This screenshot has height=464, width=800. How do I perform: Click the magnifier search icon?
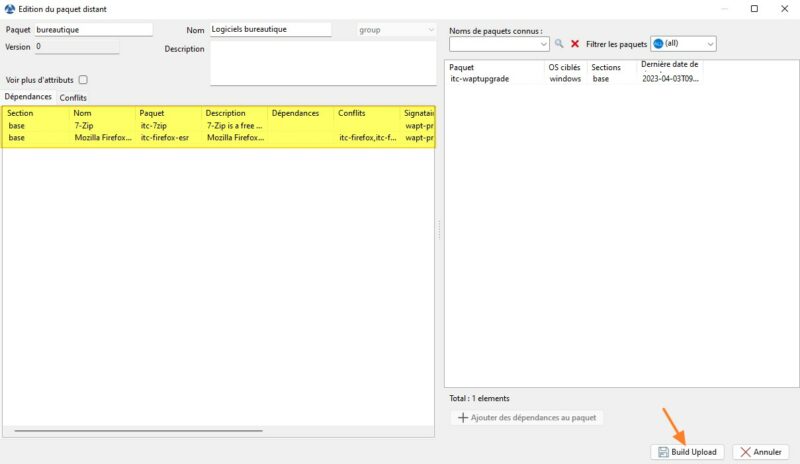pos(559,44)
